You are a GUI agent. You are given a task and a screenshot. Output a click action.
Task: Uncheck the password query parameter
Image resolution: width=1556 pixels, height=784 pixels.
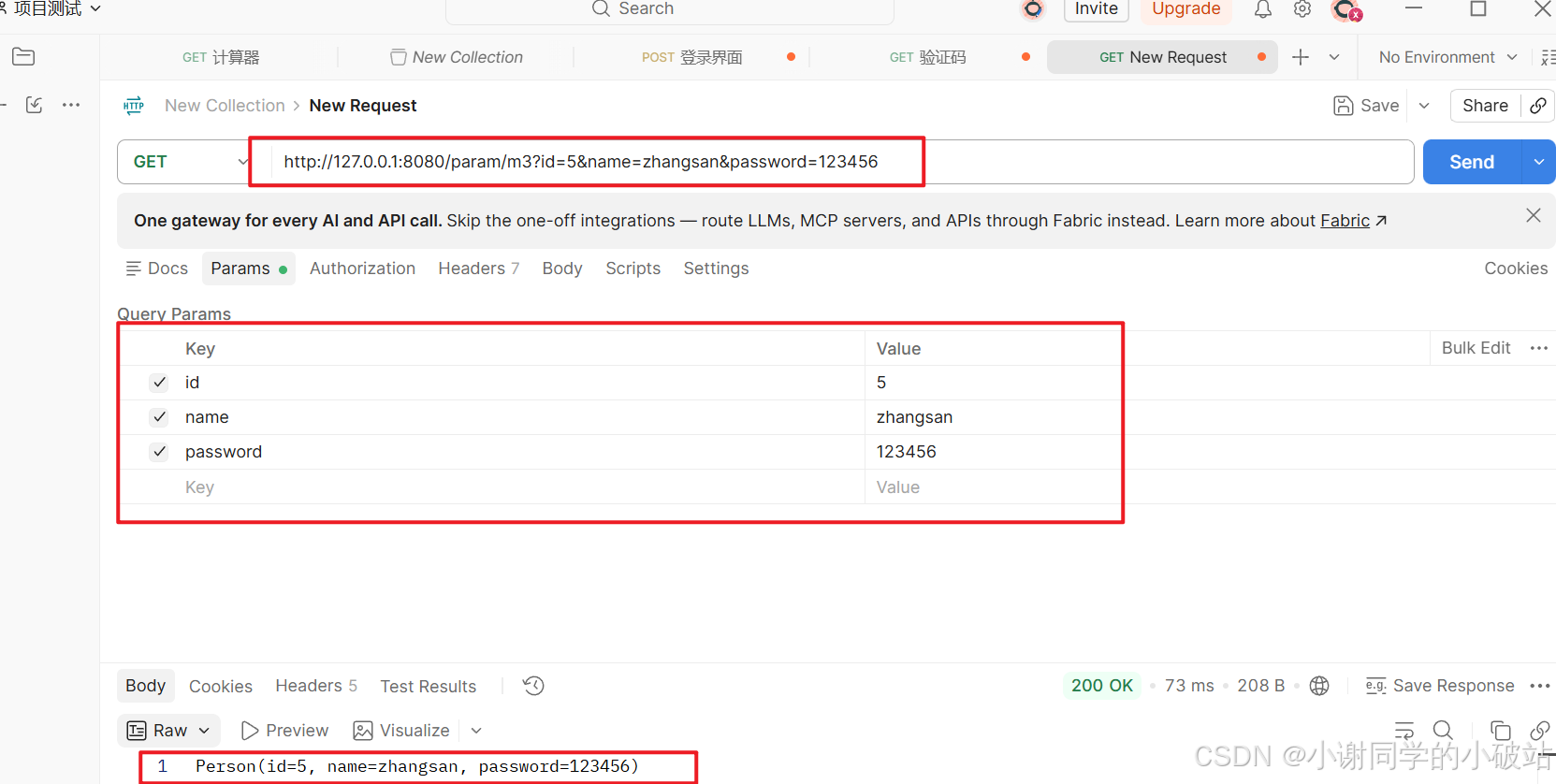click(159, 452)
